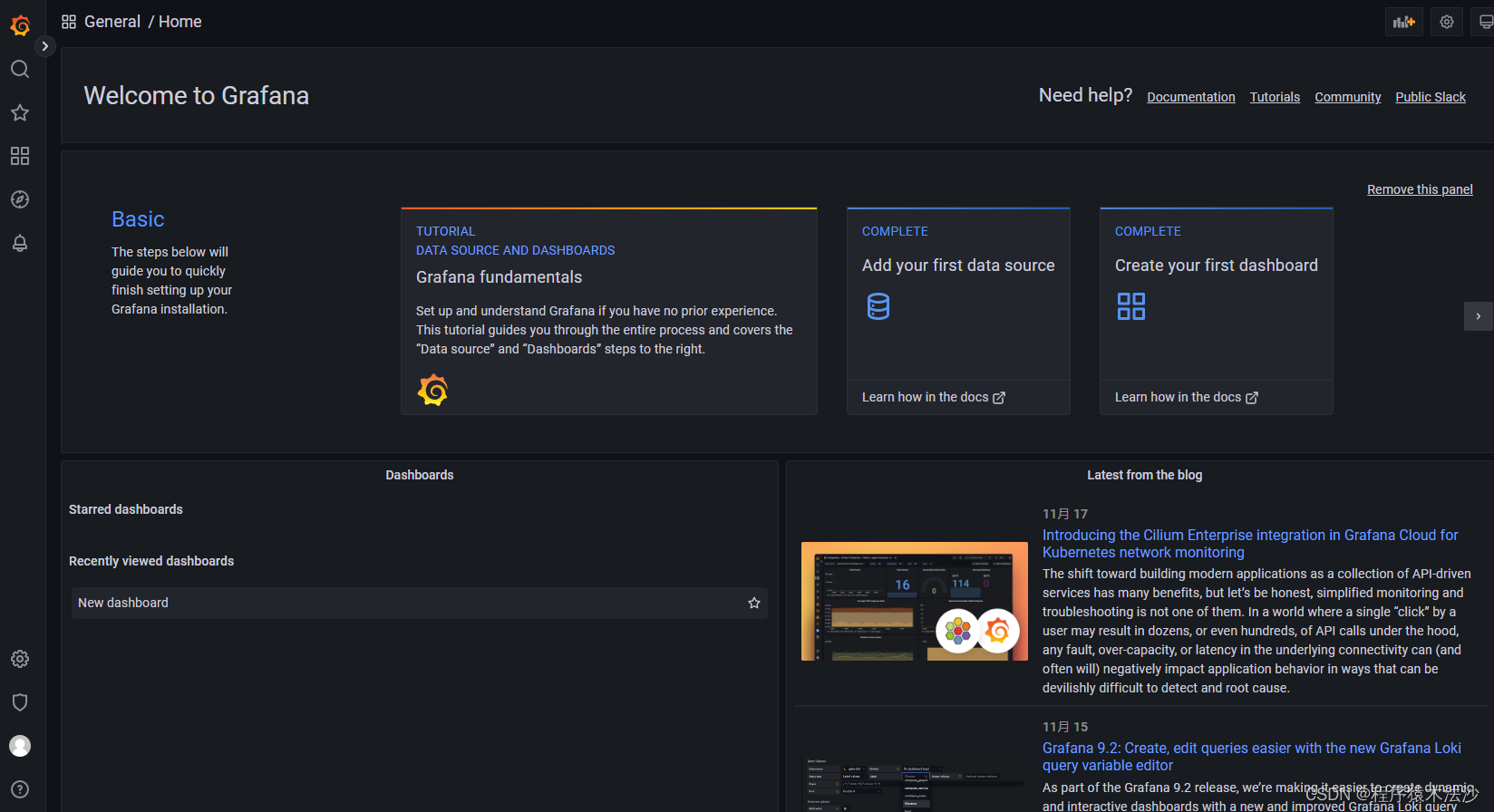Open the Search dashboards icon

(x=20, y=69)
